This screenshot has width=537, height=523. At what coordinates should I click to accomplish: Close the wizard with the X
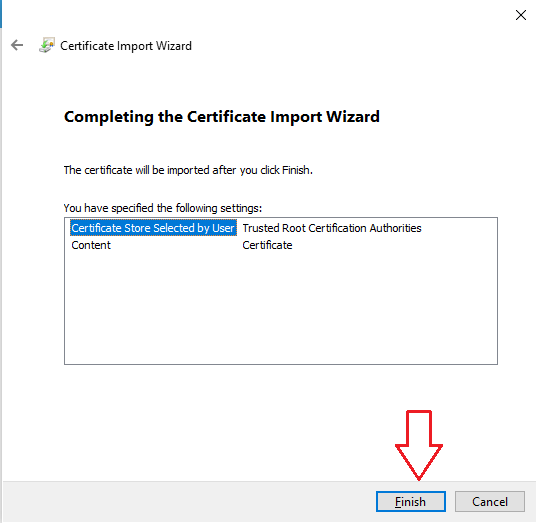point(521,15)
